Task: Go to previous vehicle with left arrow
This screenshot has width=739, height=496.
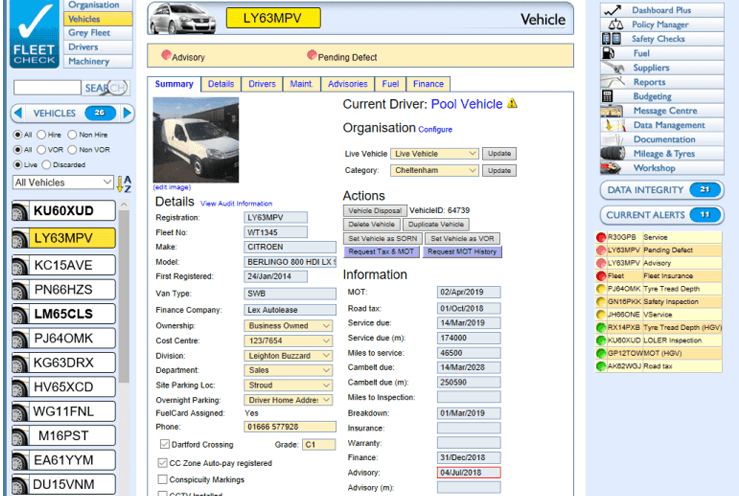Action: [x=20, y=113]
